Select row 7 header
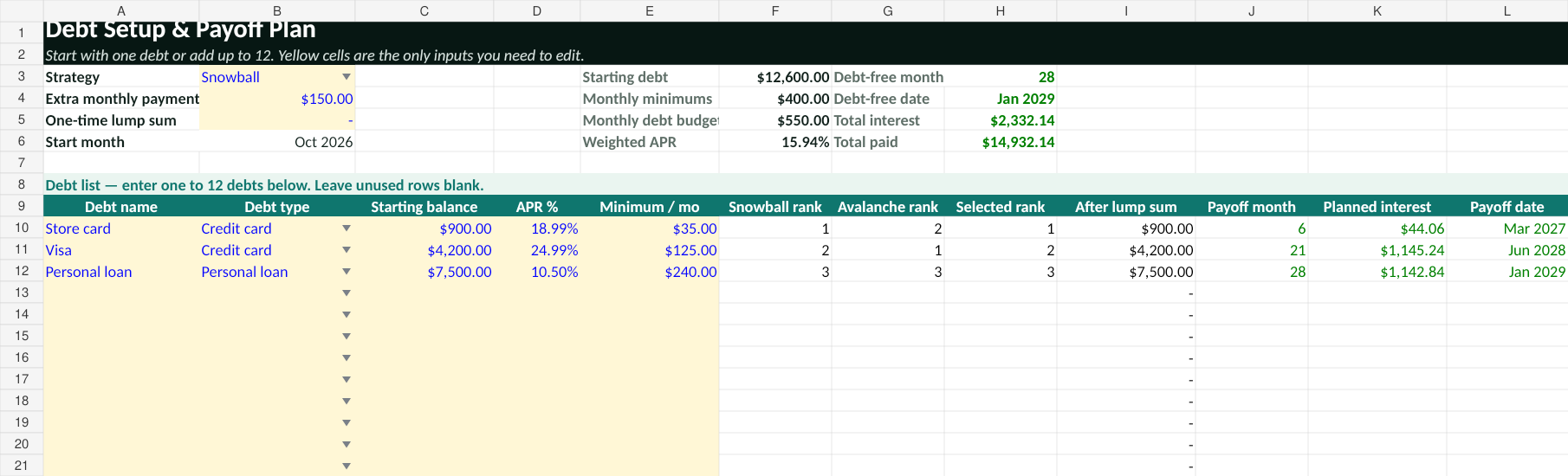The width and height of the screenshot is (1568, 476). [22, 163]
